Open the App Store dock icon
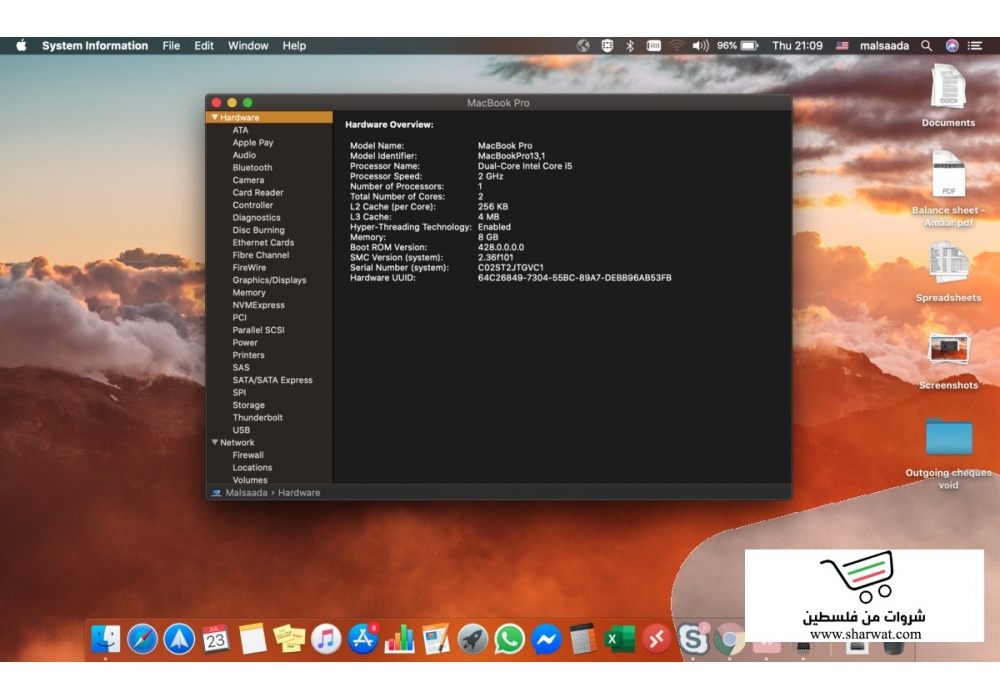This screenshot has width=1000, height=700. (x=362, y=638)
